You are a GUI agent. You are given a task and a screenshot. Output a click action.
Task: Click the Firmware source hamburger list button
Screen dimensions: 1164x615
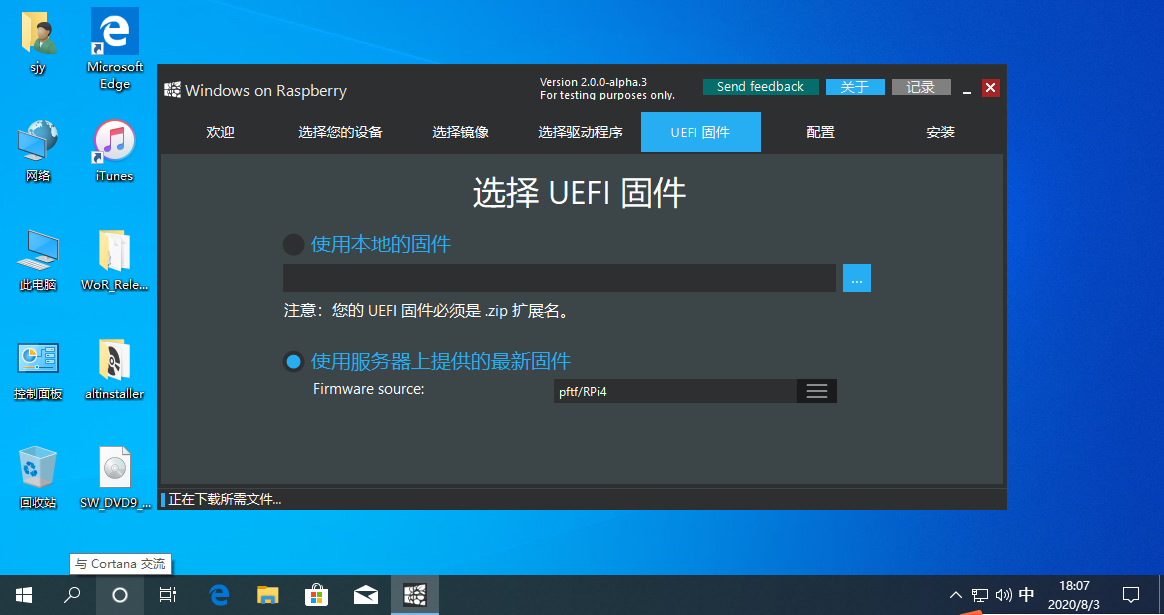coord(817,391)
